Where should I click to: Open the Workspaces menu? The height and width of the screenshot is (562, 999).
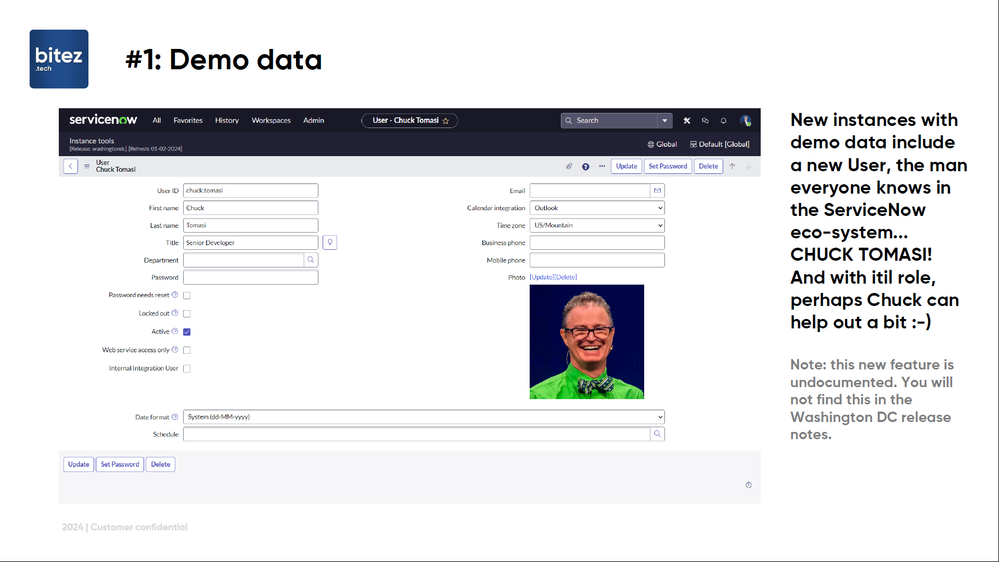click(271, 120)
